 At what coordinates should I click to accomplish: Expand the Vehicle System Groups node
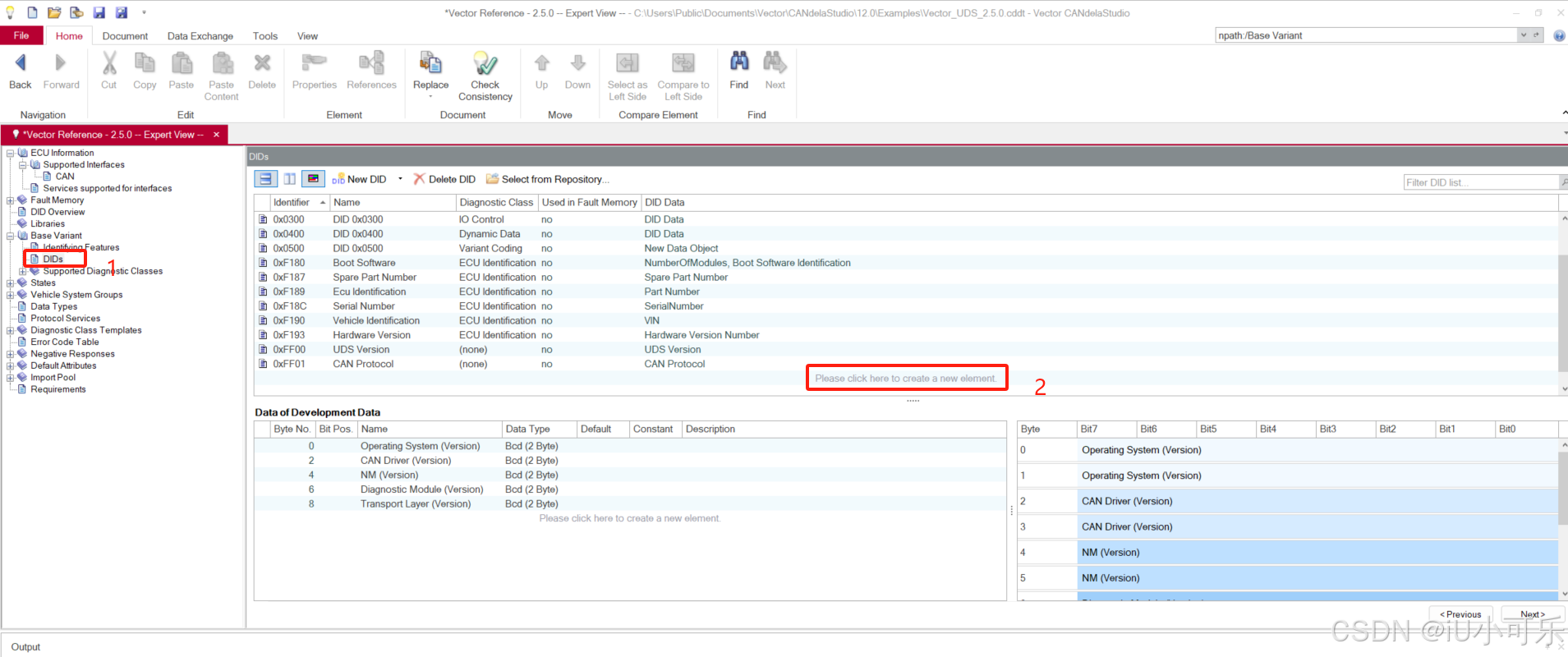point(10,295)
